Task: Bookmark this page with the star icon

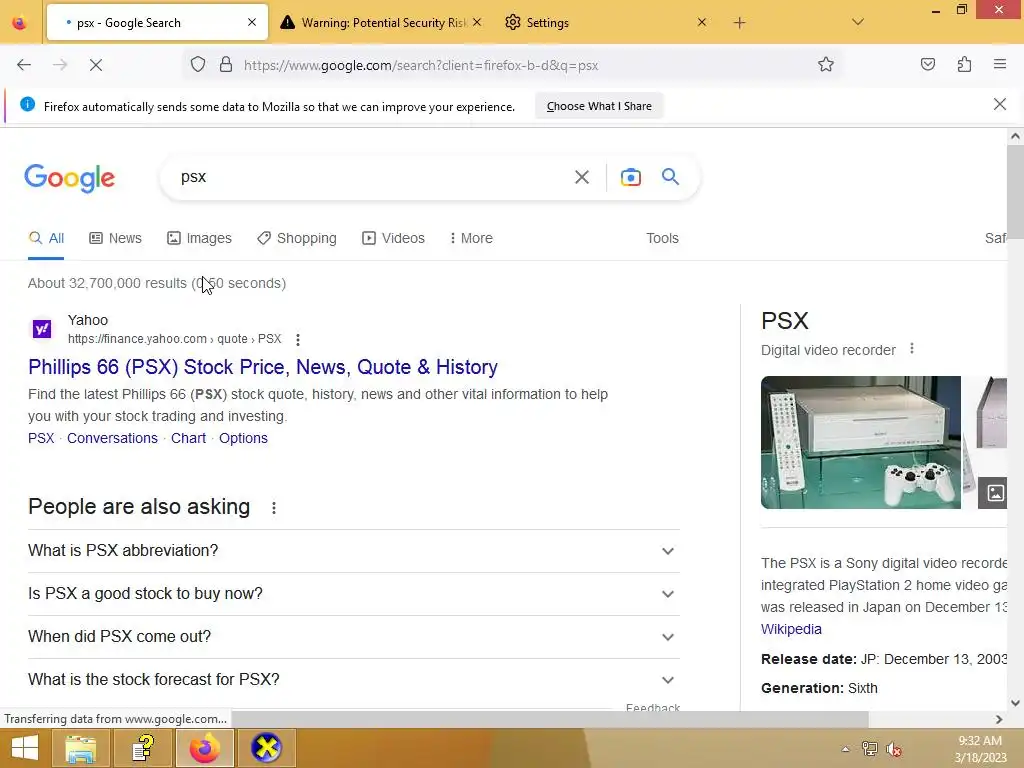Action: [825, 64]
